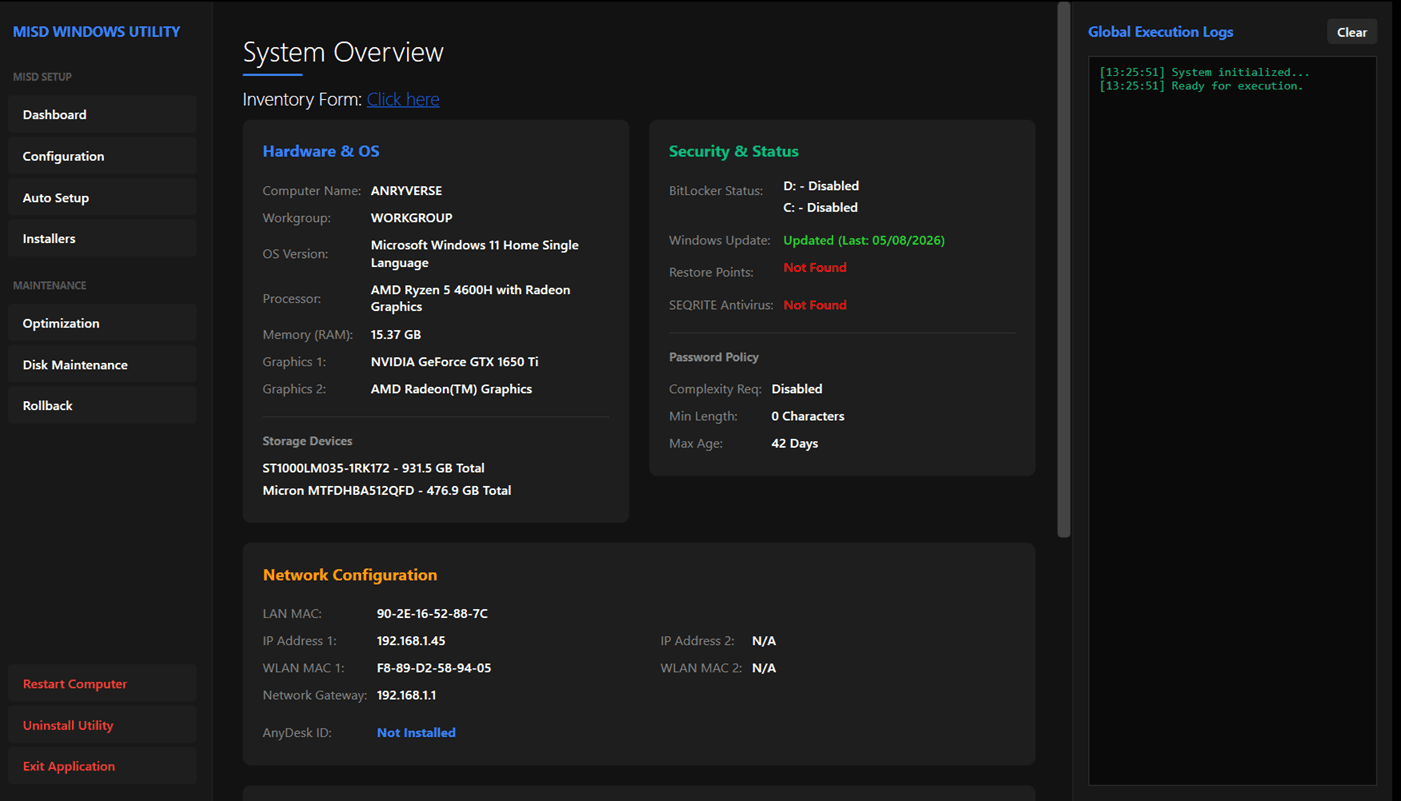Click the IP address 192.168.1.45

click(411, 641)
